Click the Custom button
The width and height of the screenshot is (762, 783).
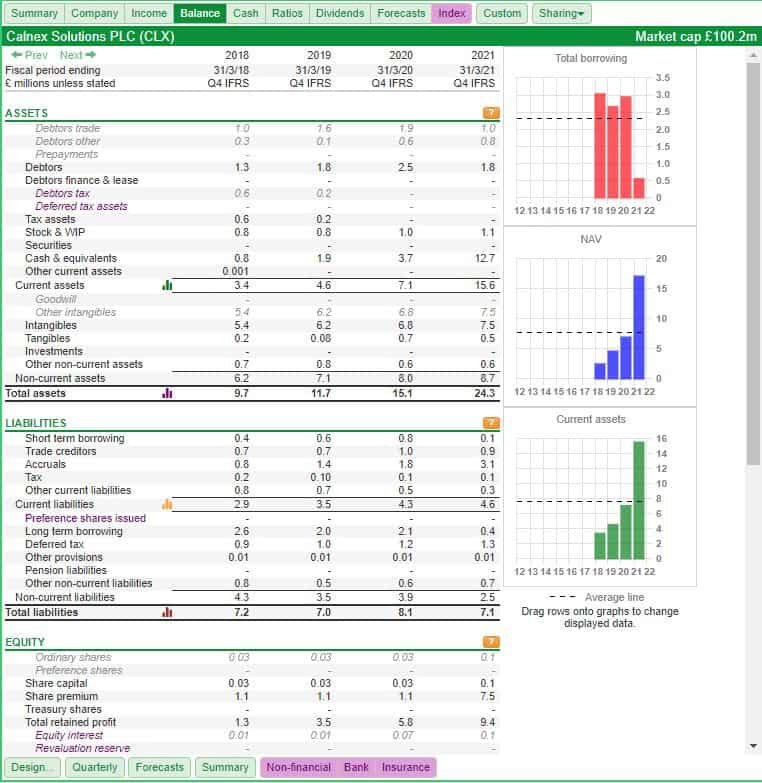coord(502,13)
